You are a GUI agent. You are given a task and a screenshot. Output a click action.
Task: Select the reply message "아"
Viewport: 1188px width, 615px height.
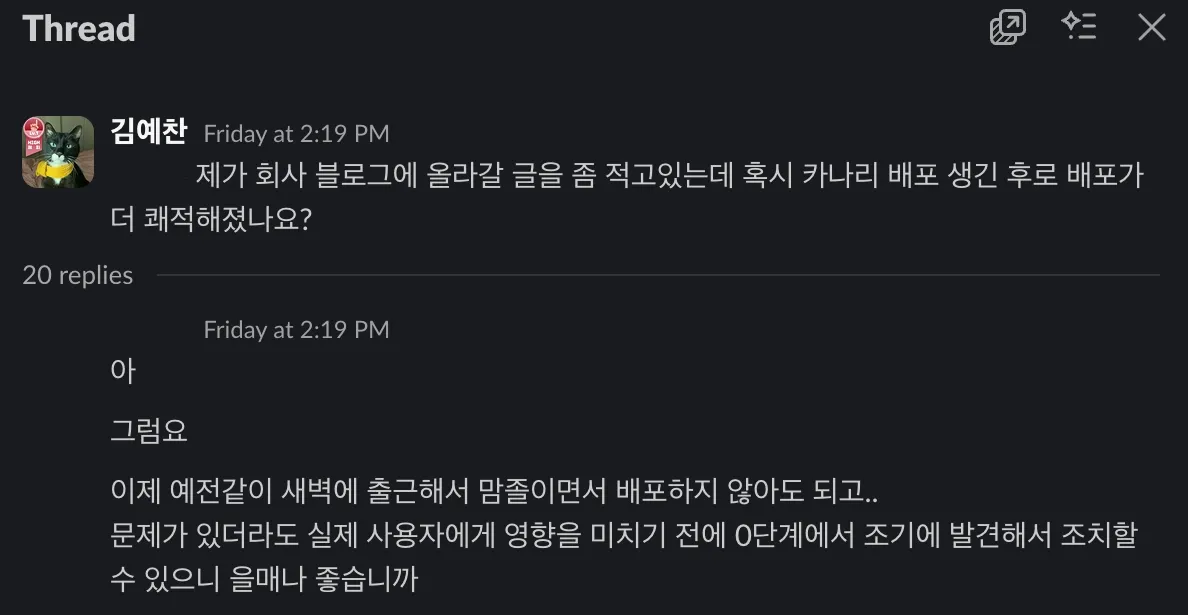(123, 371)
